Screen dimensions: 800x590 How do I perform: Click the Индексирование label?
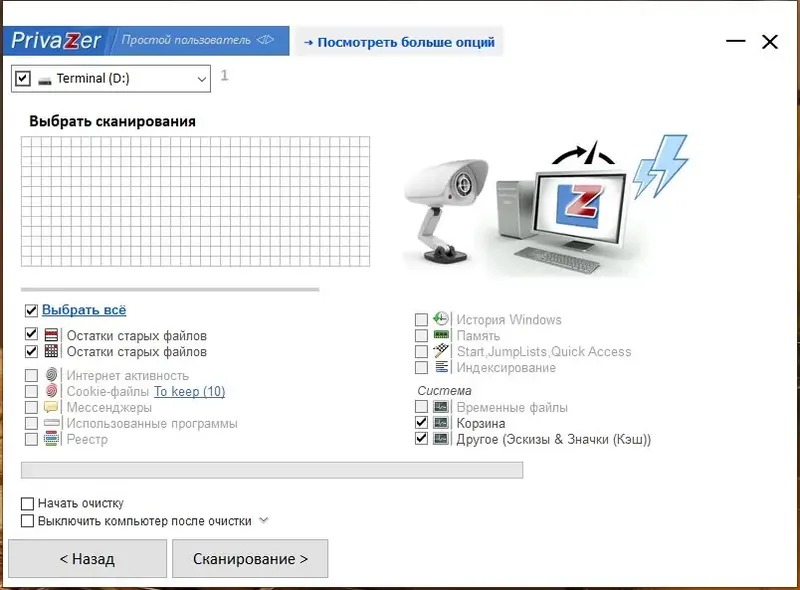coord(506,367)
